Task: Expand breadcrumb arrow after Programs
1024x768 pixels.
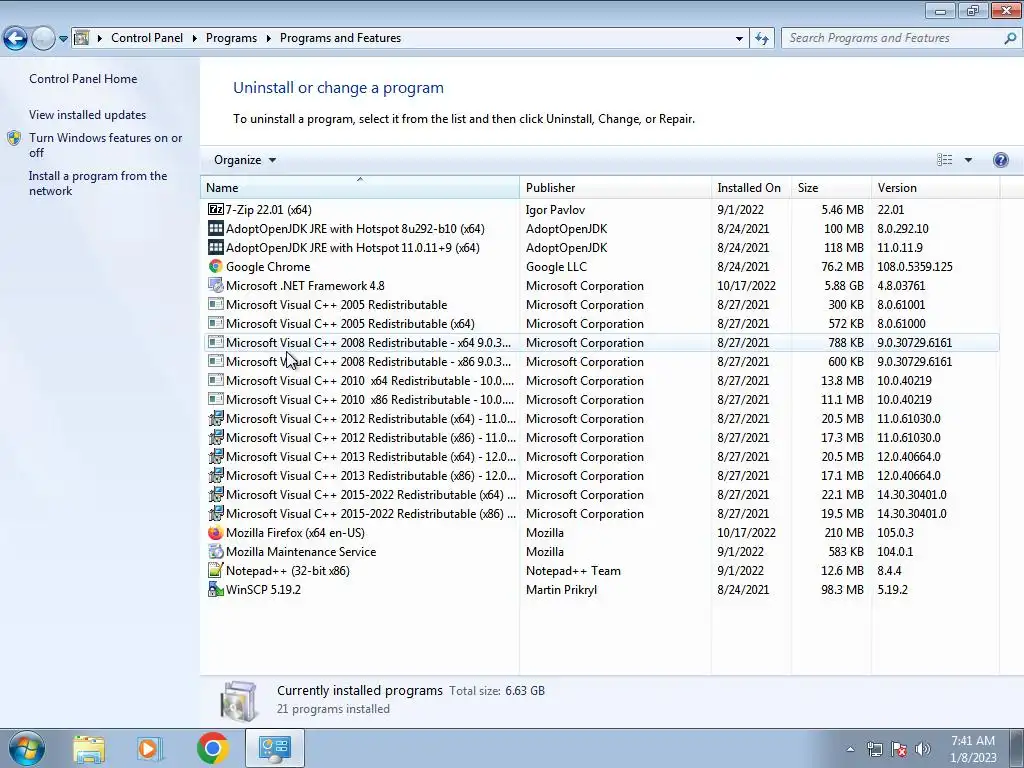Action: 268,39
